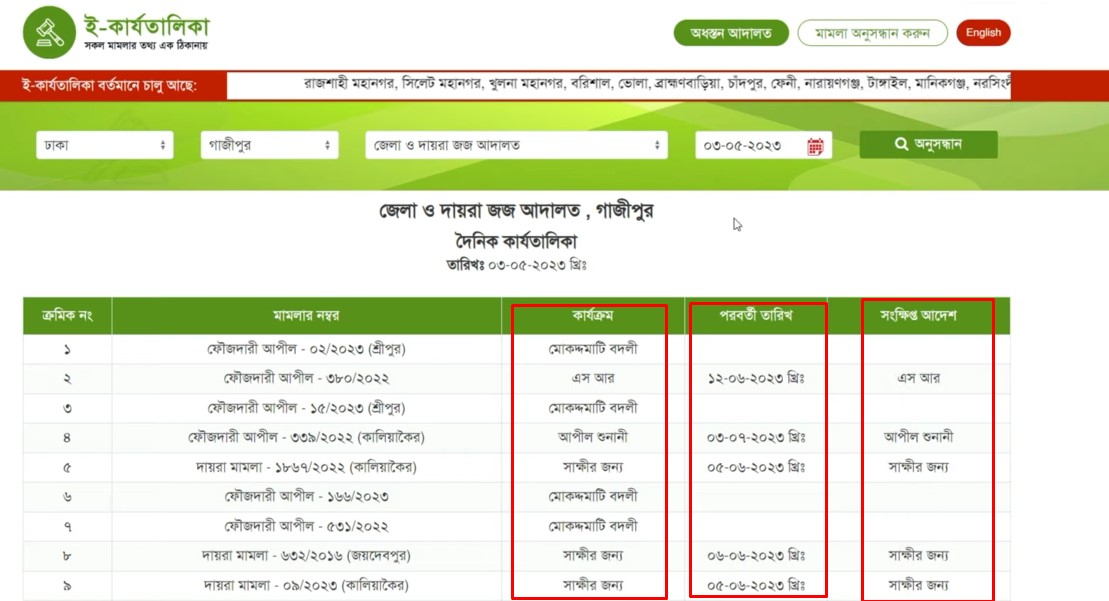This screenshot has height=601, width=1109.
Task: Select case ফৌজদারী আপীল - ০২/২০২৩ (শ্রীপুর)
Action: tap(306, 350)
